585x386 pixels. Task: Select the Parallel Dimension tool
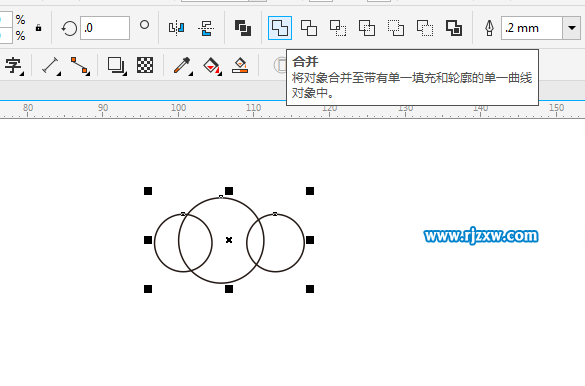[51, 66]
